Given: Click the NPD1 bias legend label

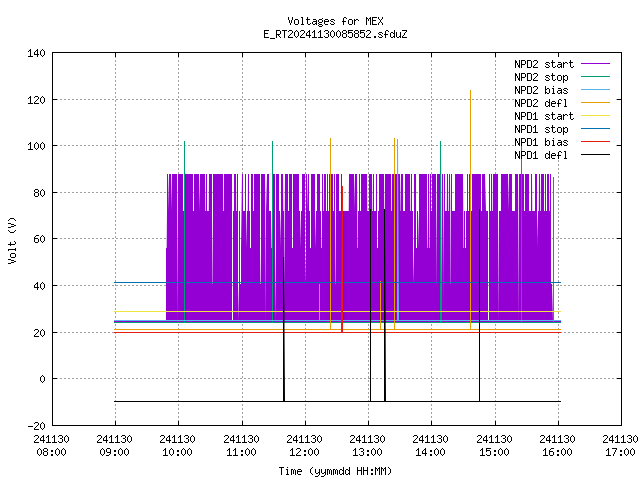Looking at the screenshot, I should click(x=541, y=142).
